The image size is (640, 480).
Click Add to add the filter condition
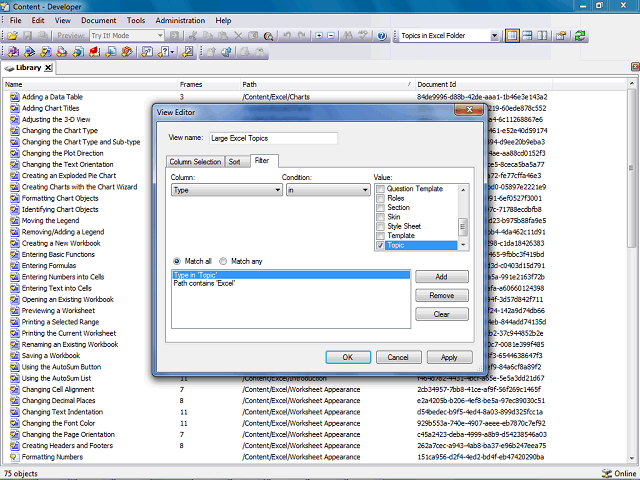(x=442, y=277)
